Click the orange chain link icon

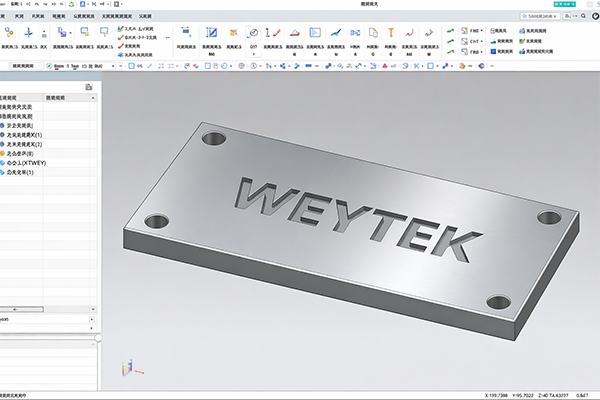coord(9,33)
